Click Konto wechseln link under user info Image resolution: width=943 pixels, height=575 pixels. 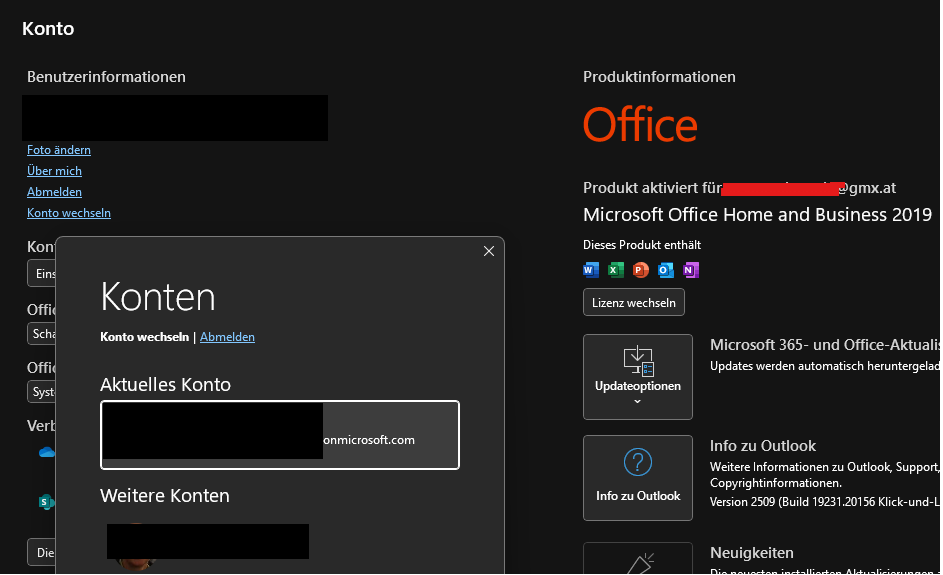tap(69, 213)
